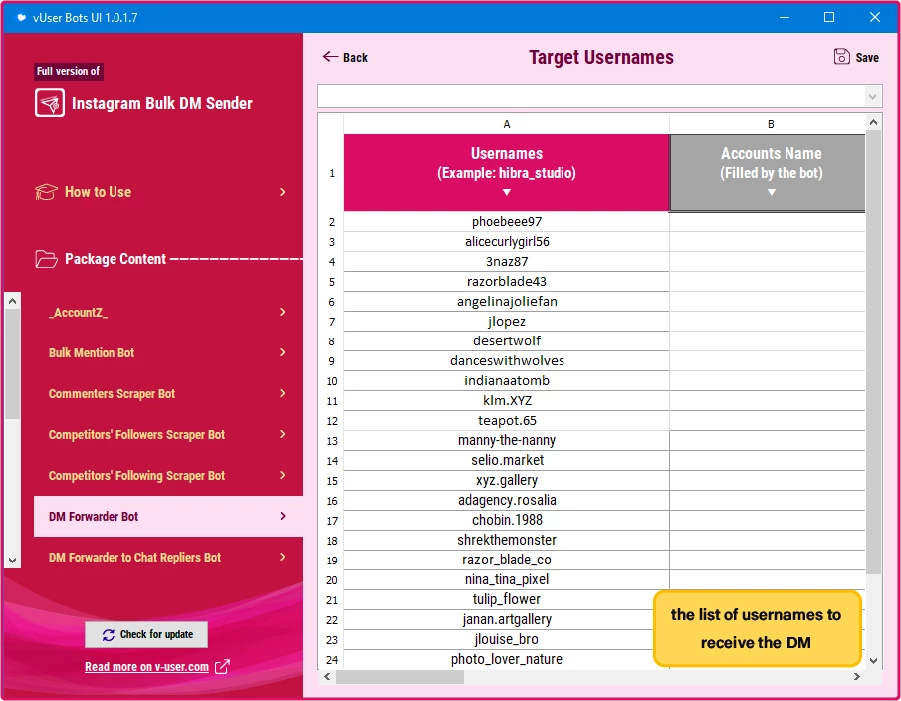The width and height of the screenshot is (901, 701).
Task: Click the vUser app icon in title bar
Action: 21,17
